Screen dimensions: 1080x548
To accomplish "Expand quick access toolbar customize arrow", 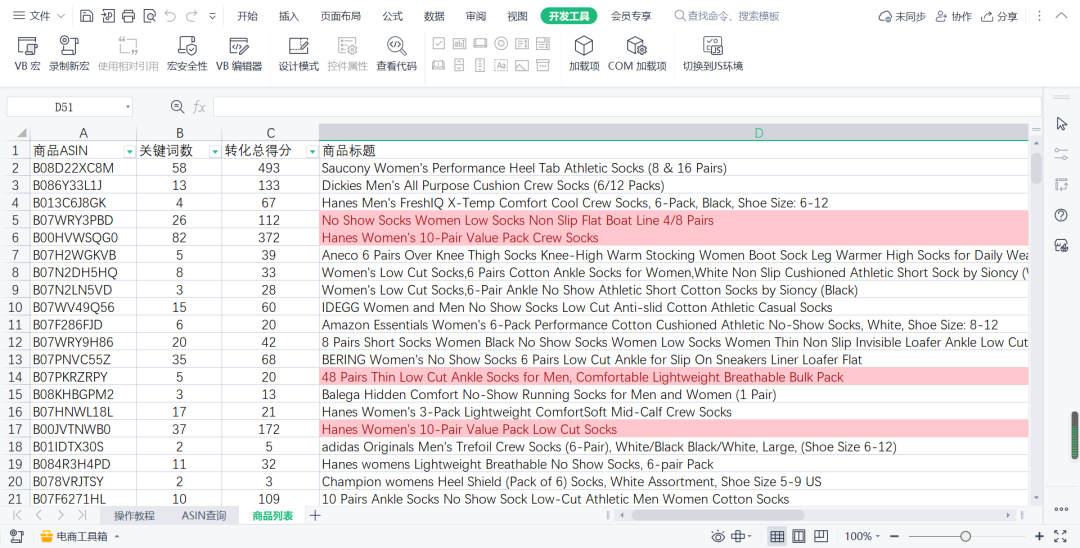I will (x=212, y=16).
